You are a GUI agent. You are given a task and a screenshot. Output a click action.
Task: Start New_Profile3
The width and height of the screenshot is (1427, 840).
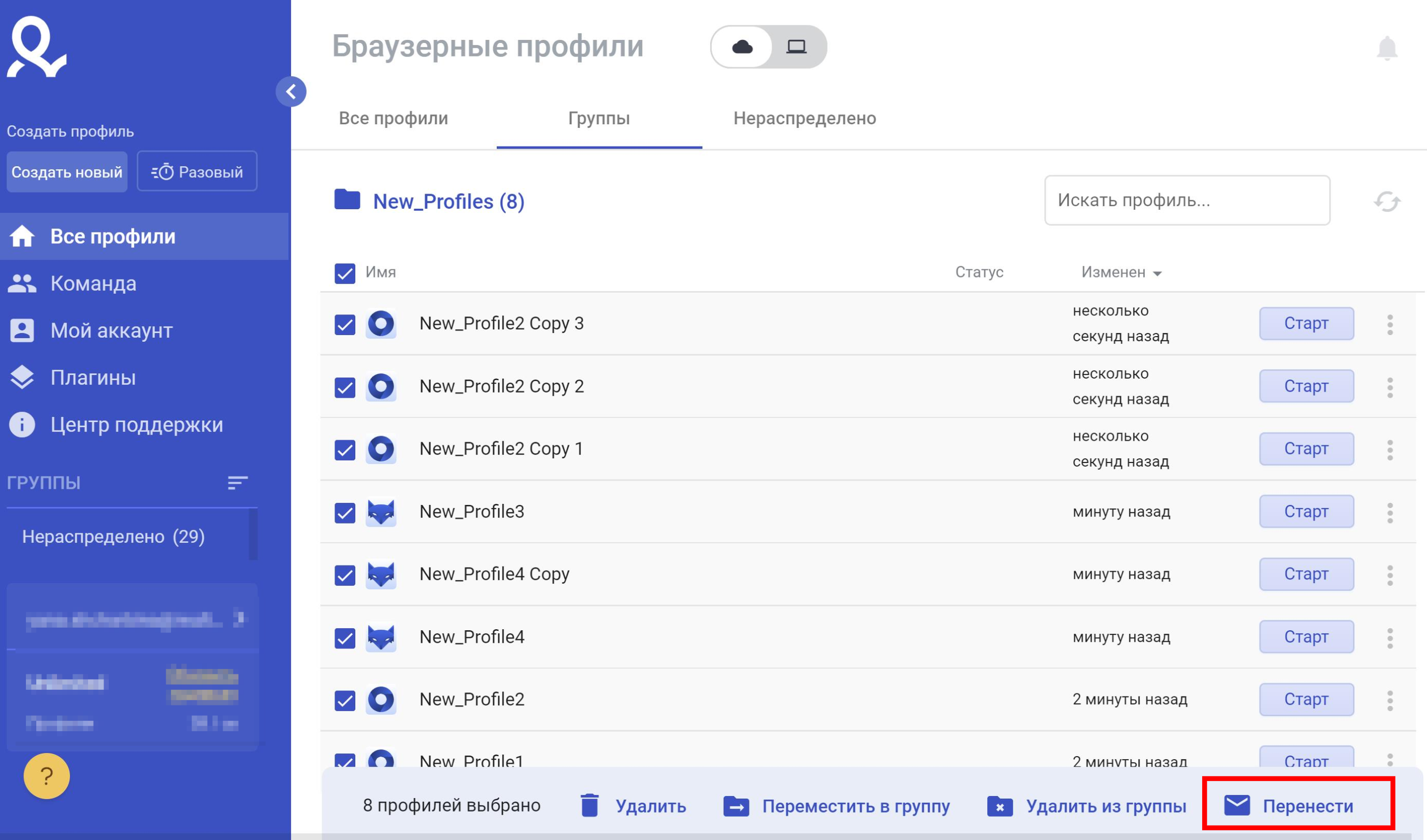coord(1306,512)
